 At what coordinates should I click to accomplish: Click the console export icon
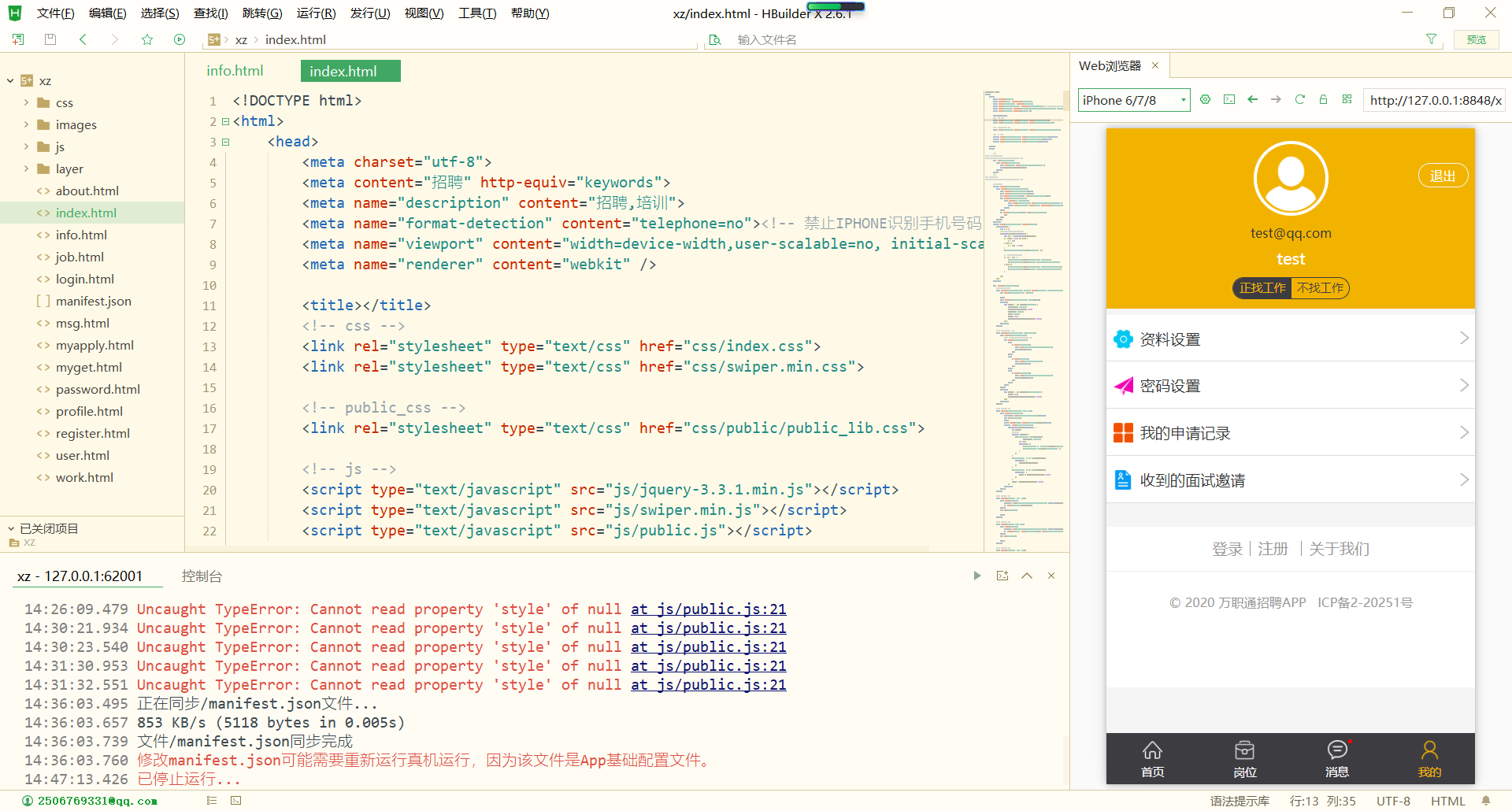(x=1002, y=576)
